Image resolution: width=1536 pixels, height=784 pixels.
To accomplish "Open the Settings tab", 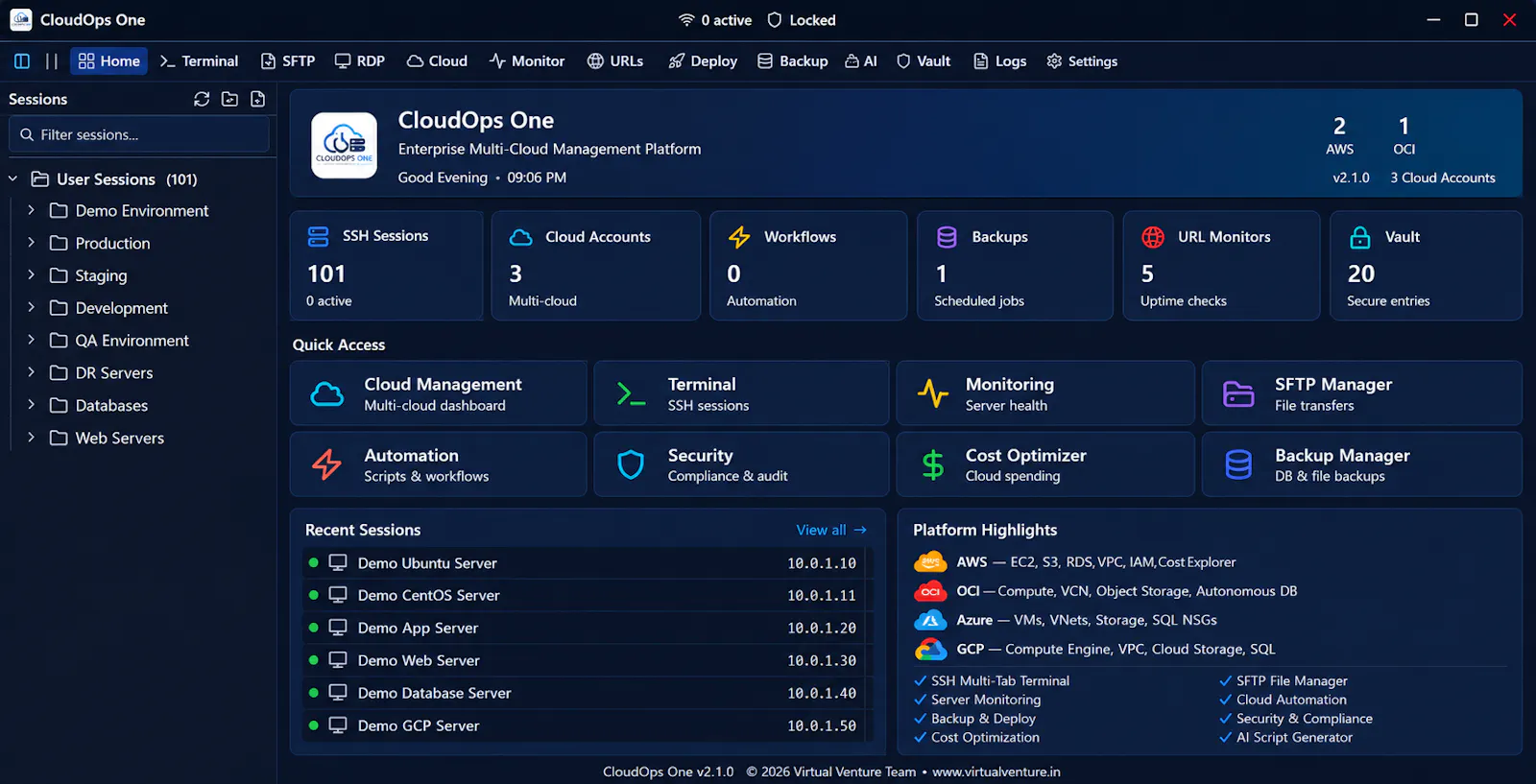I will click(x=1082, y=61).
